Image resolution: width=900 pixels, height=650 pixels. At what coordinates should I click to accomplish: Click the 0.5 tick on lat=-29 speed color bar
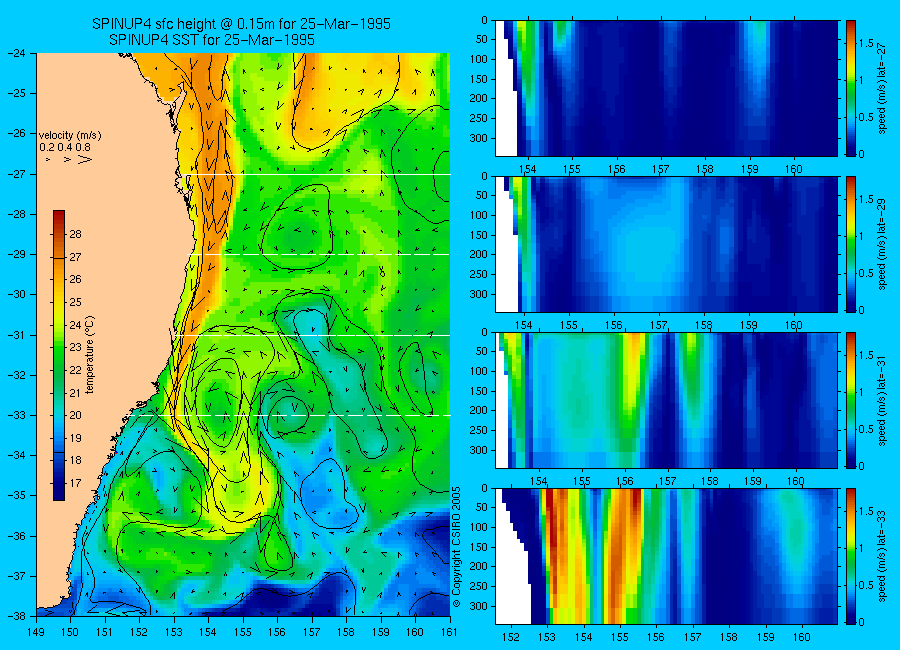[866, 273]
